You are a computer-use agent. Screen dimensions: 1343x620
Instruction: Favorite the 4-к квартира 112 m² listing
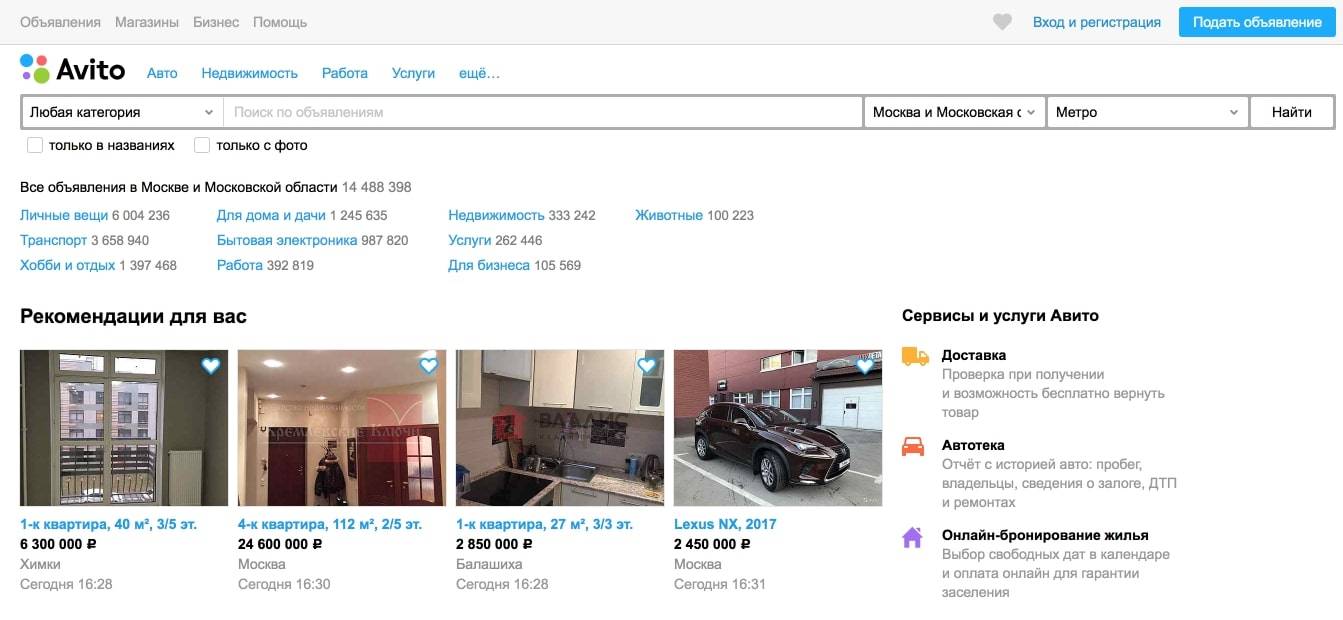(x=428, y=366)
